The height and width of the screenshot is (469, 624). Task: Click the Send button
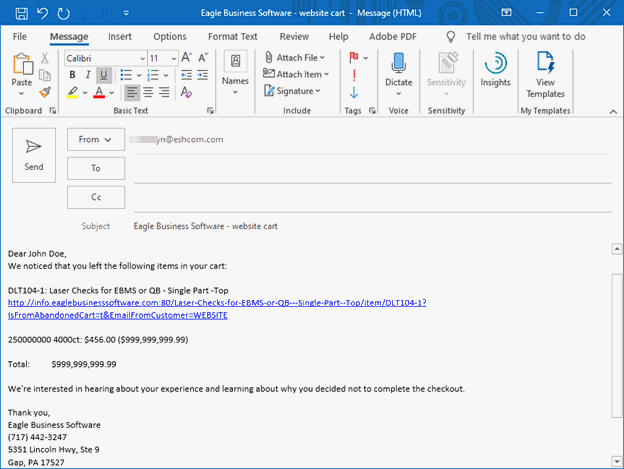34,155
